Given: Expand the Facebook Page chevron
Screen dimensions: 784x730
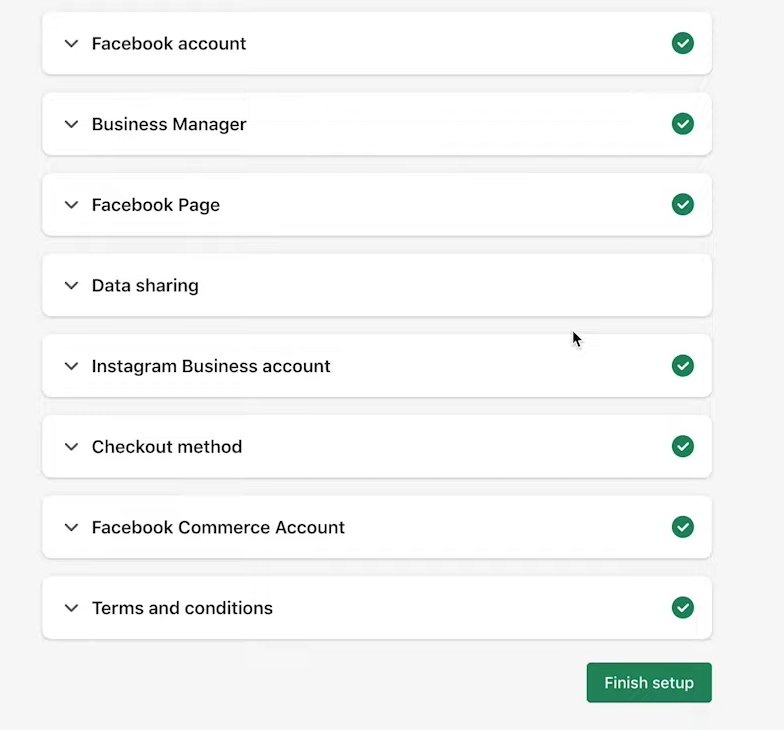Looking at the screenshot, I should click(72, 205).
